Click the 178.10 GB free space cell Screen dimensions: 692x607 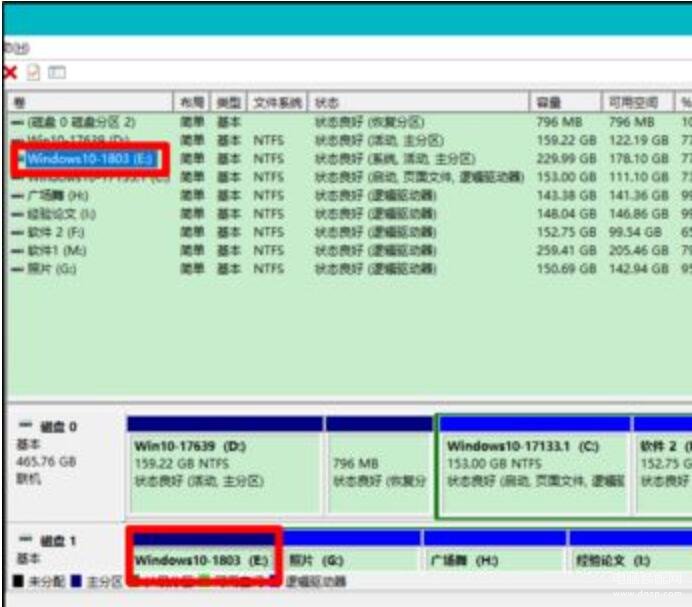point(639,159)
